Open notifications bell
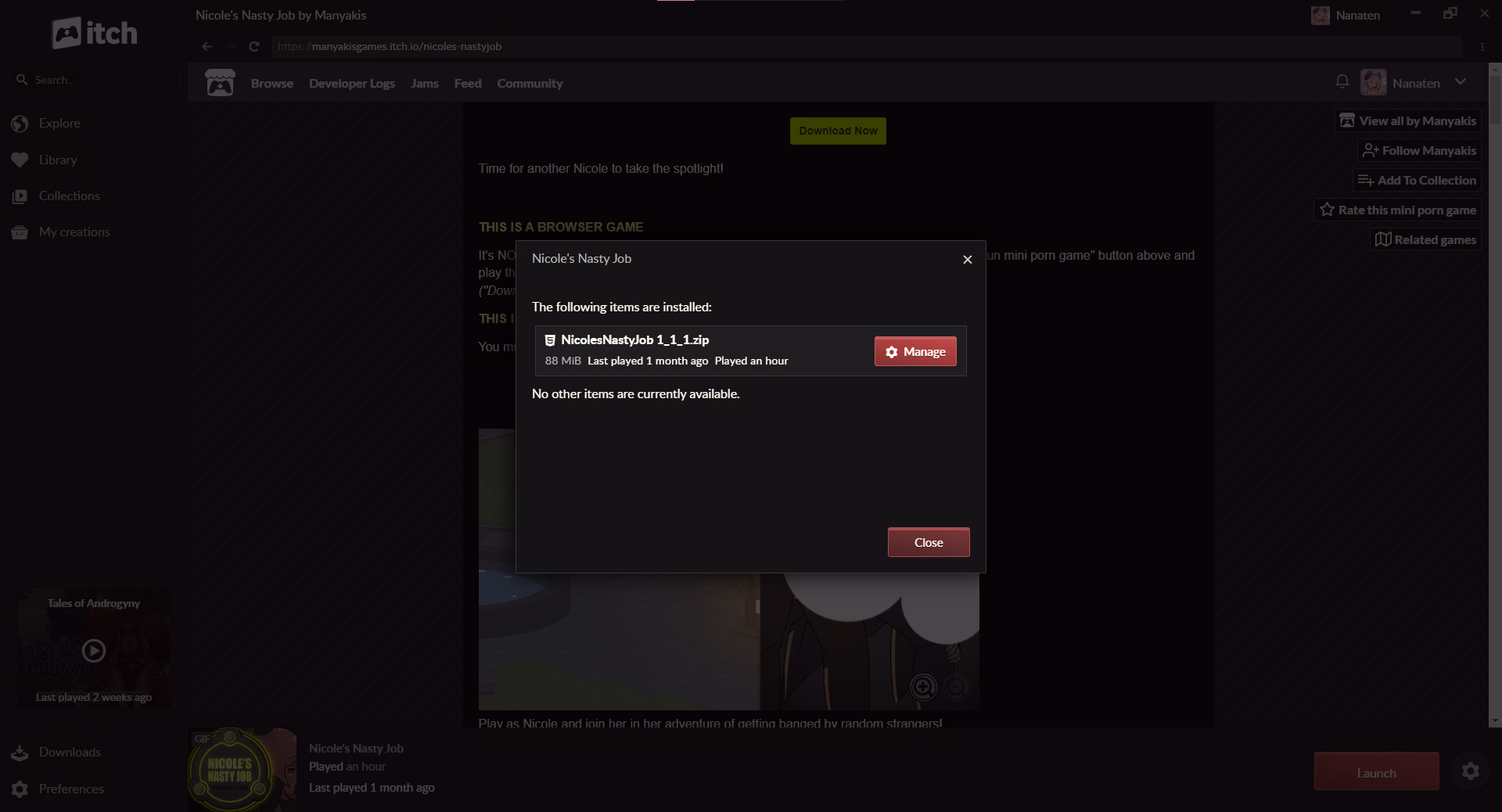This screenshot has width=1502, height=812. 1342,81
